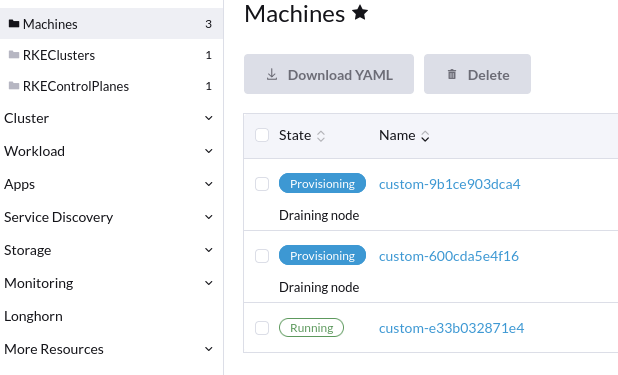Sort by State using its sort arrows
Screen dimensions: 618x375
click(321, 136)
